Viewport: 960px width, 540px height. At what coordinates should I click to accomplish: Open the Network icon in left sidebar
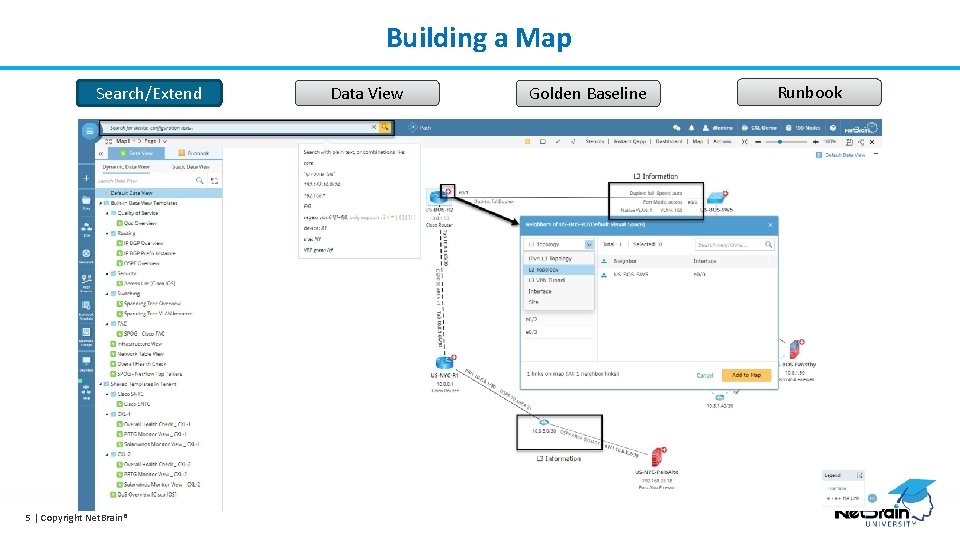pos(86,253)
